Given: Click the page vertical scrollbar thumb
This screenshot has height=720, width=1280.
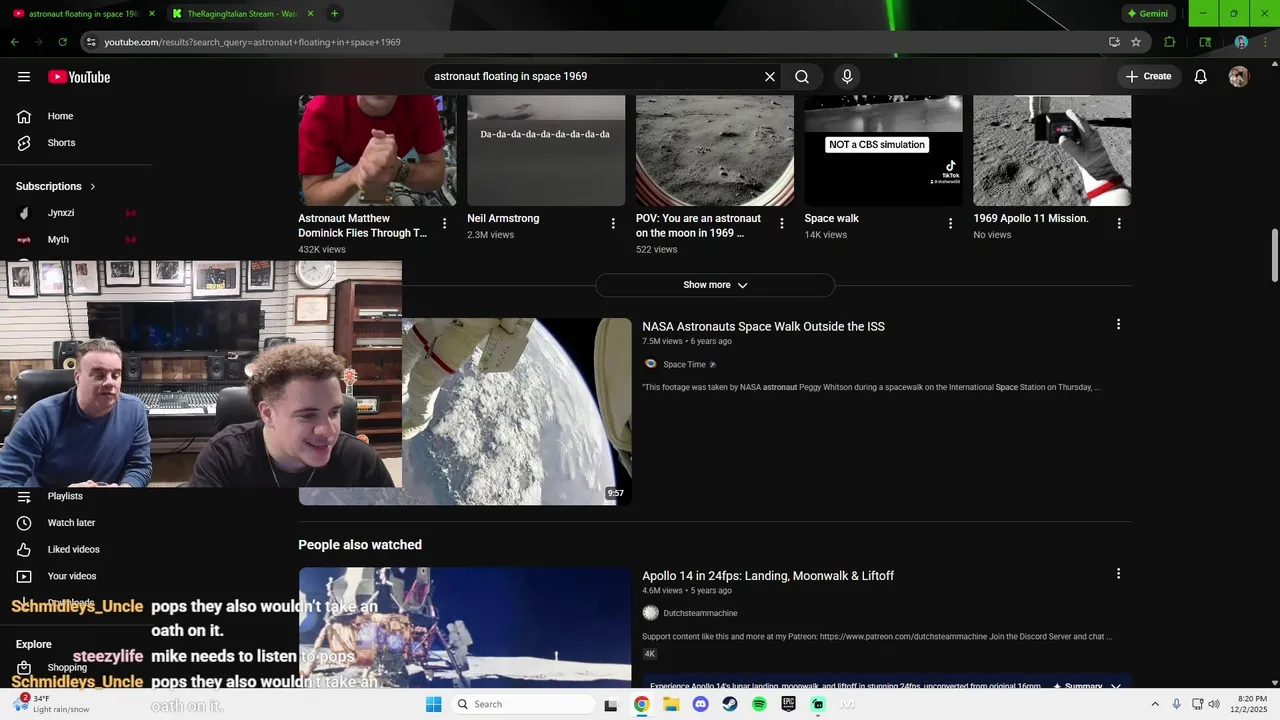Looking at the screenshot, I should (x=1274, y=256).
